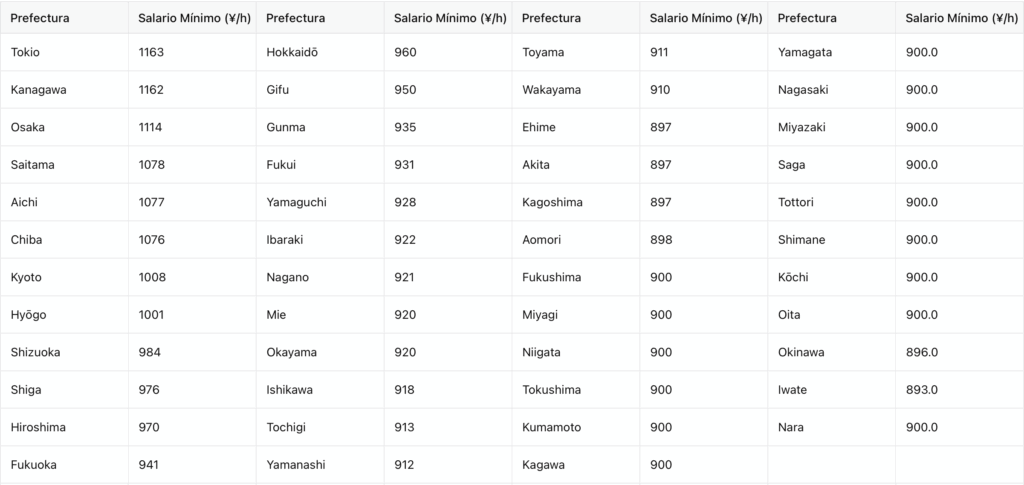Click Iwate's 893.0 wage value
Viewport: 1024px width, 485px height.
click(921, 390)
